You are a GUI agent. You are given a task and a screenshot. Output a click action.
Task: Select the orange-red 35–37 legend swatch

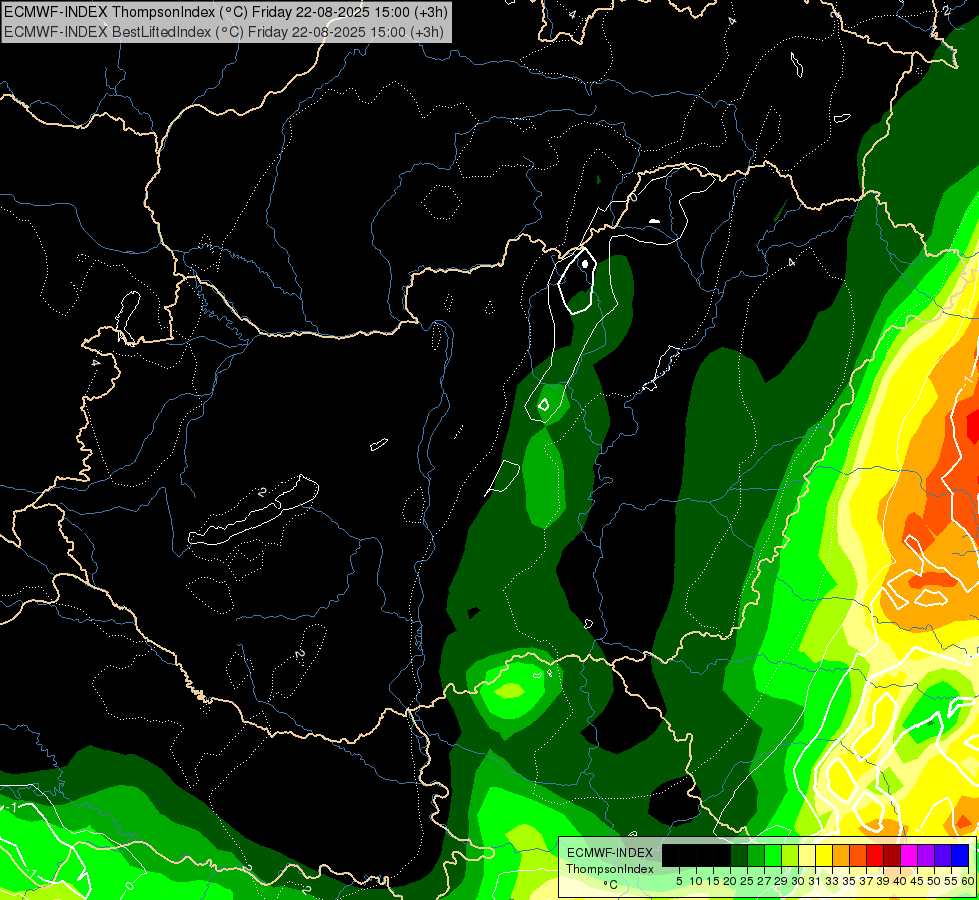(858, 855)
